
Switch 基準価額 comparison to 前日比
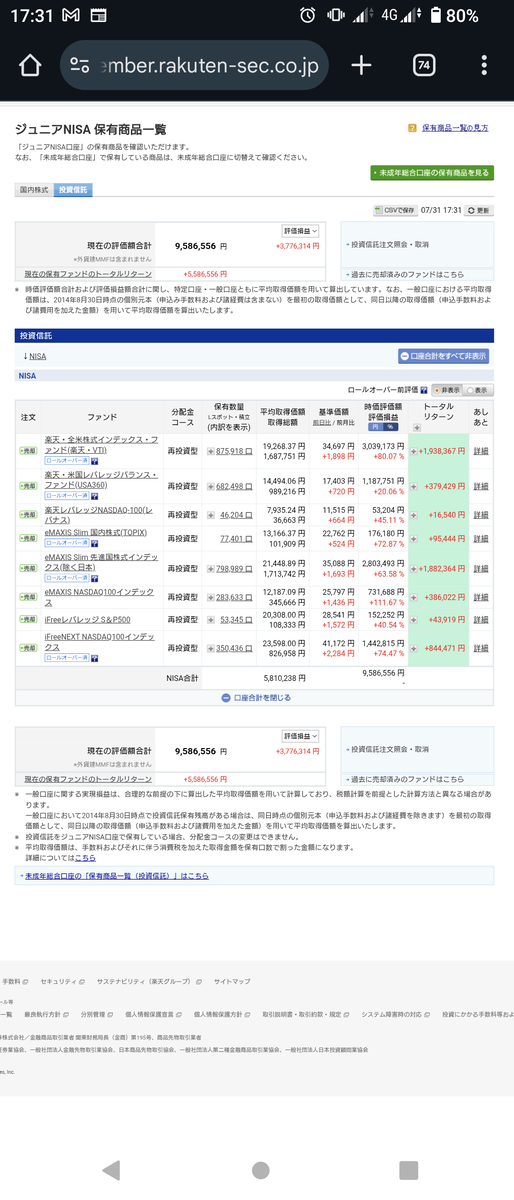[321, 422]
